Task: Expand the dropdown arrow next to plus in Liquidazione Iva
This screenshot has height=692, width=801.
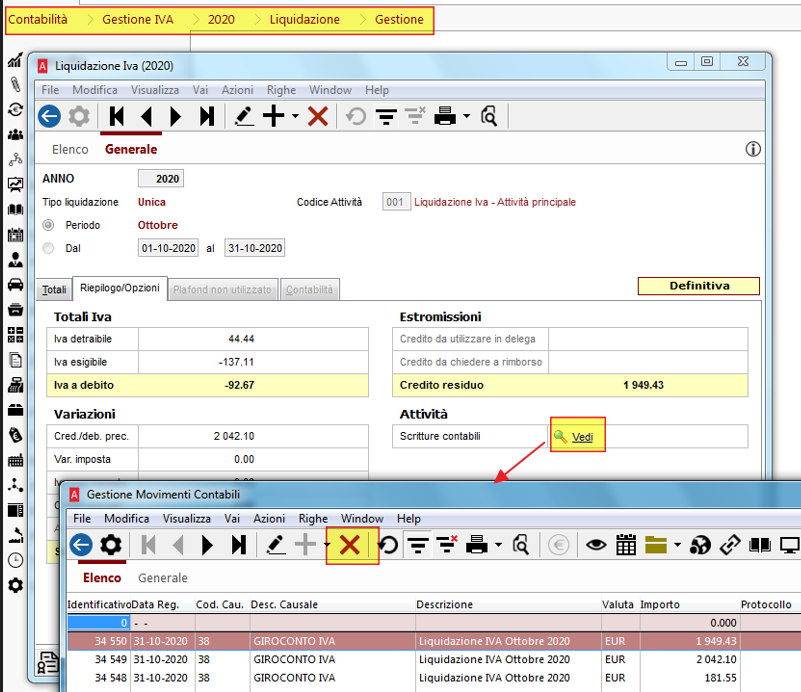Action: click(x=295, y=116)
